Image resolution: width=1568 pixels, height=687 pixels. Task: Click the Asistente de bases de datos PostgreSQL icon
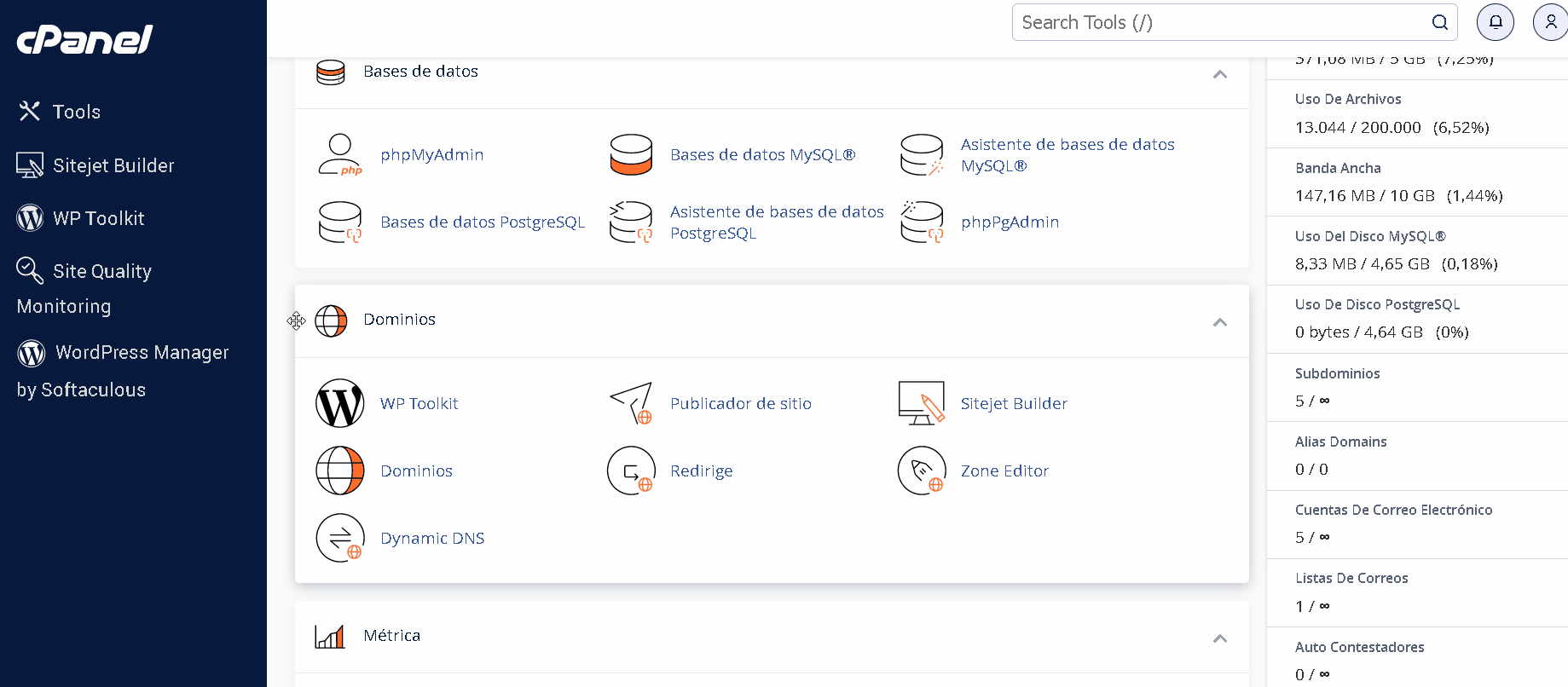coord(631,222)
